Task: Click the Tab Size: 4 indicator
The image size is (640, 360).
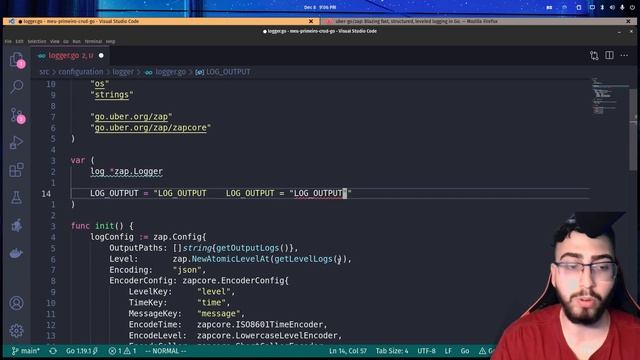Action: [392, 351]
